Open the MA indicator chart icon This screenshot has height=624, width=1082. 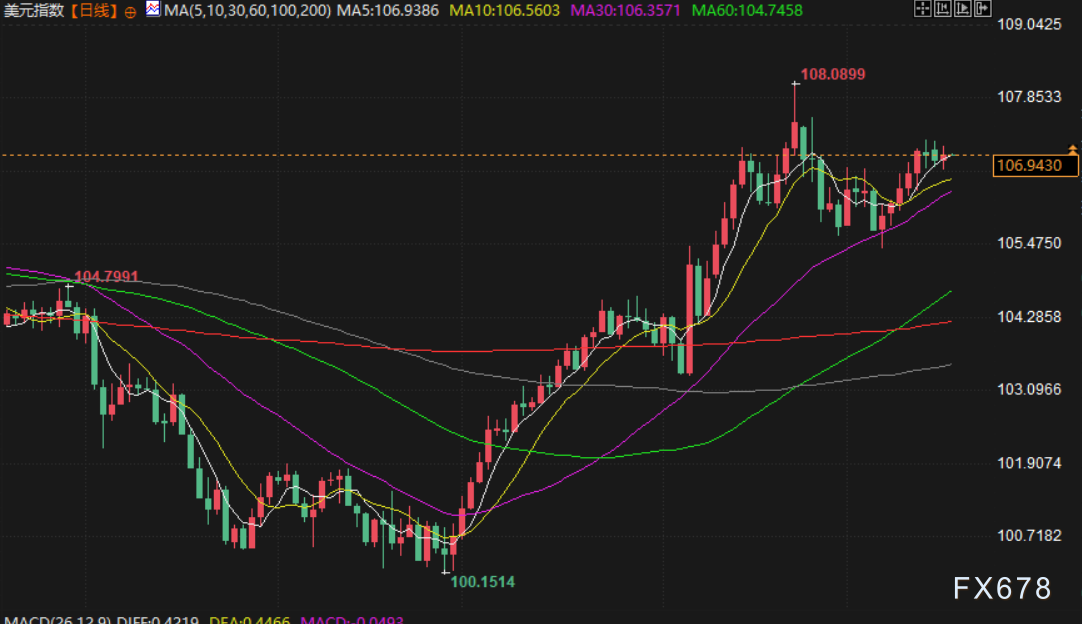click(153, 9)
